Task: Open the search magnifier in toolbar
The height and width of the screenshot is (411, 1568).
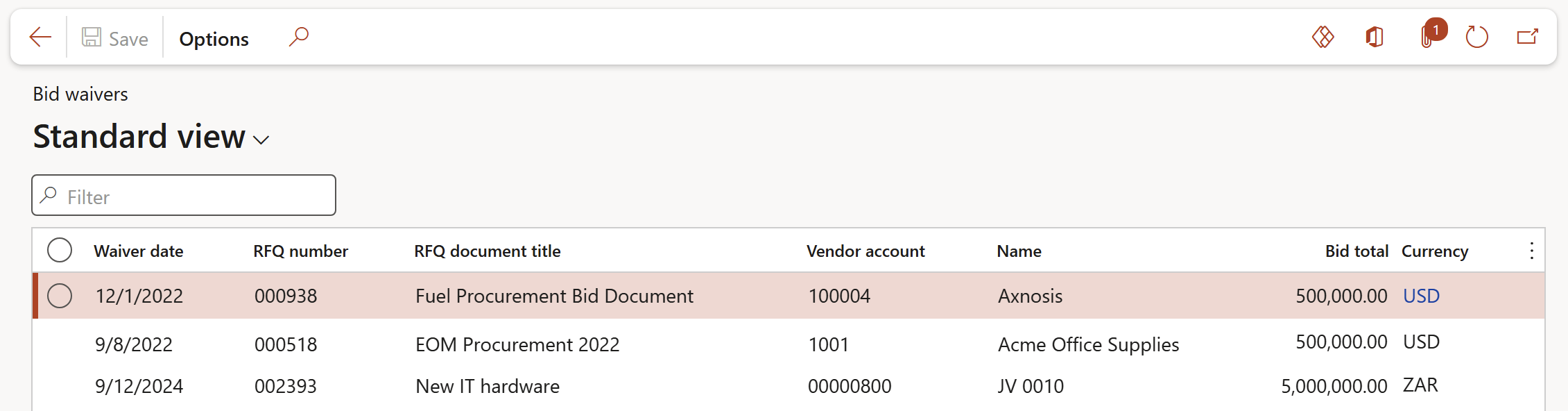Action: (298, 37)
